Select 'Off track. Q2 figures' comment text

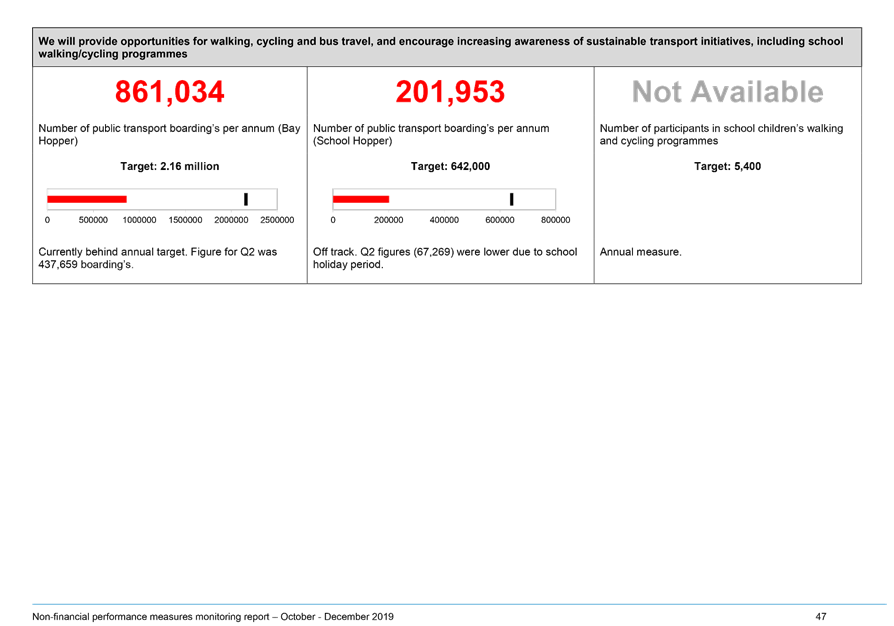[x=445, y=258]
